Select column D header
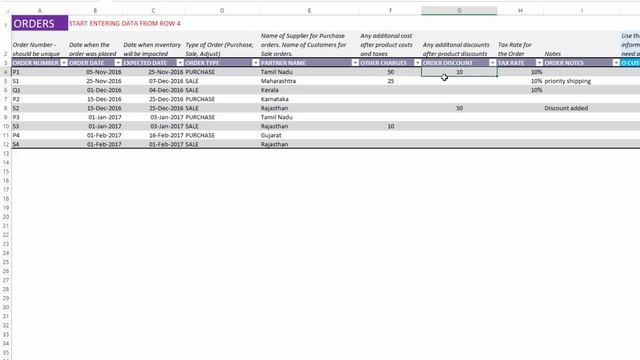640x360 pixels. click(x=222, y=11)
